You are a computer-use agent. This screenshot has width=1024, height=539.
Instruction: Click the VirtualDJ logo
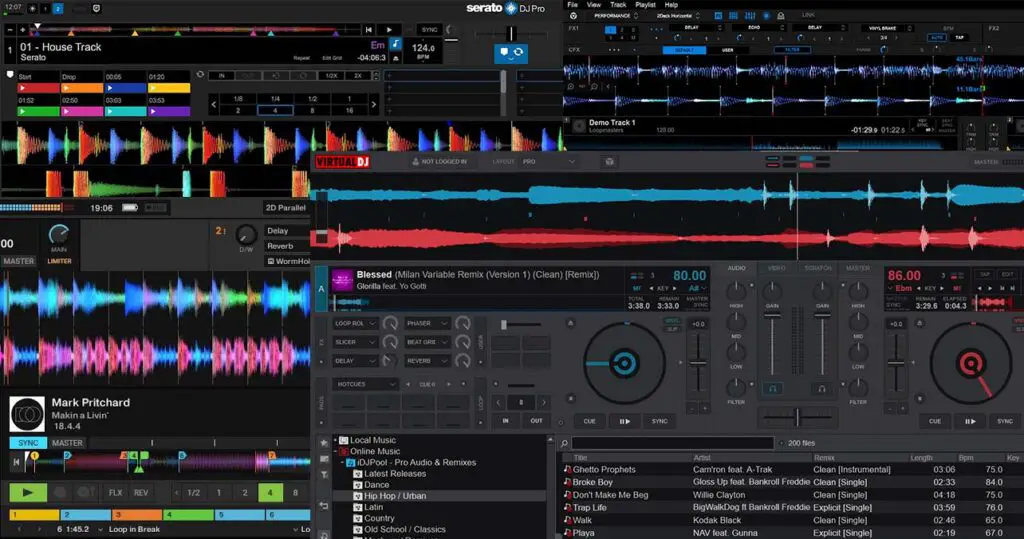(x=343, y=161)
